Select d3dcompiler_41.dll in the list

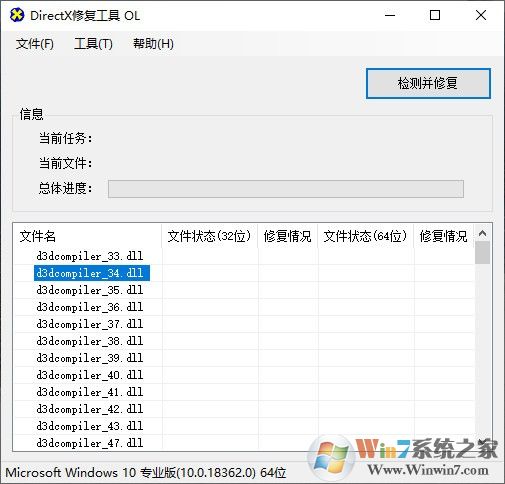pos(90,392)
